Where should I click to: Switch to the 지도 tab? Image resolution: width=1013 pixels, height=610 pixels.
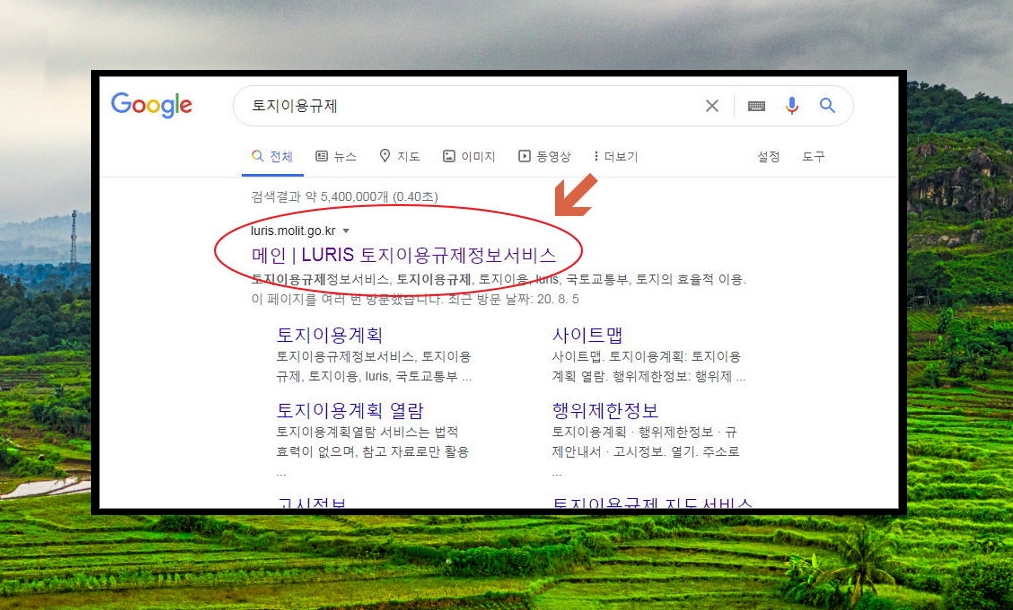pos(399,156)
